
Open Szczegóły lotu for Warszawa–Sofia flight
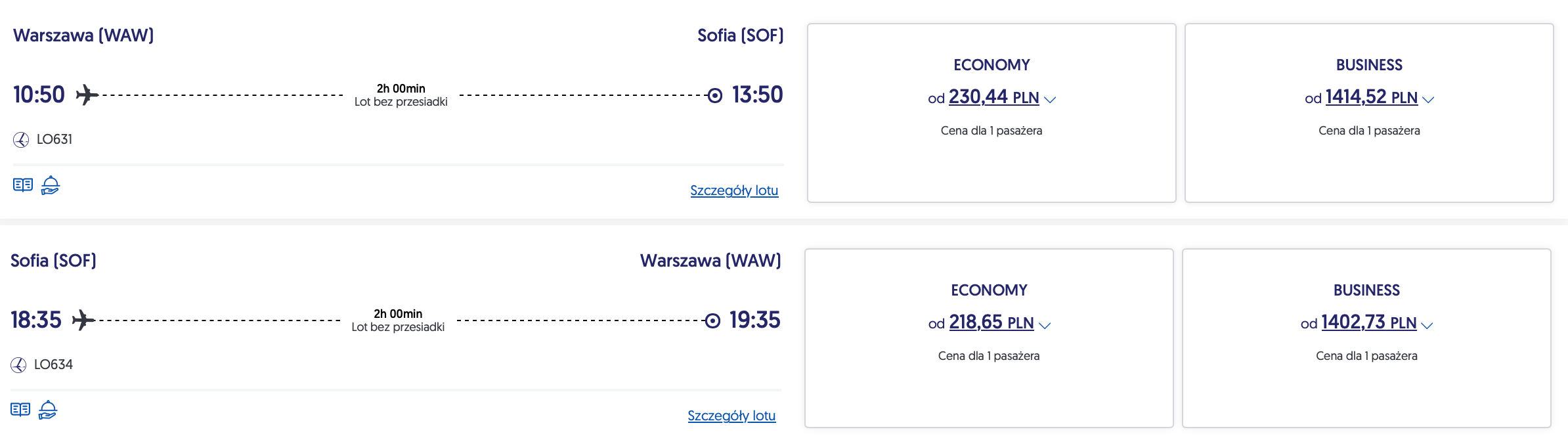(x=734, y=190)
